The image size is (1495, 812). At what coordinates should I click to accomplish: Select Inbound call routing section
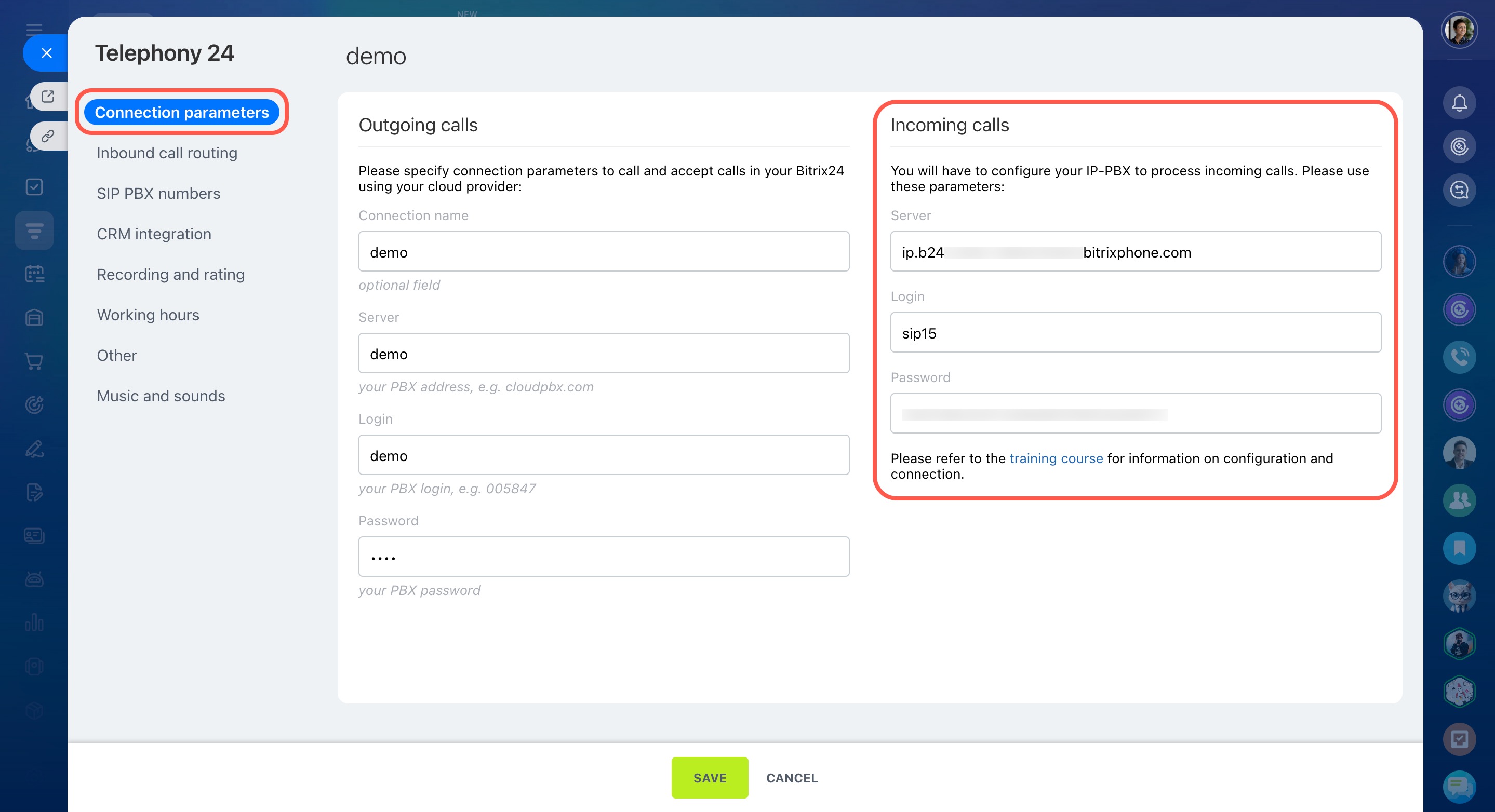tap(167, 153)
